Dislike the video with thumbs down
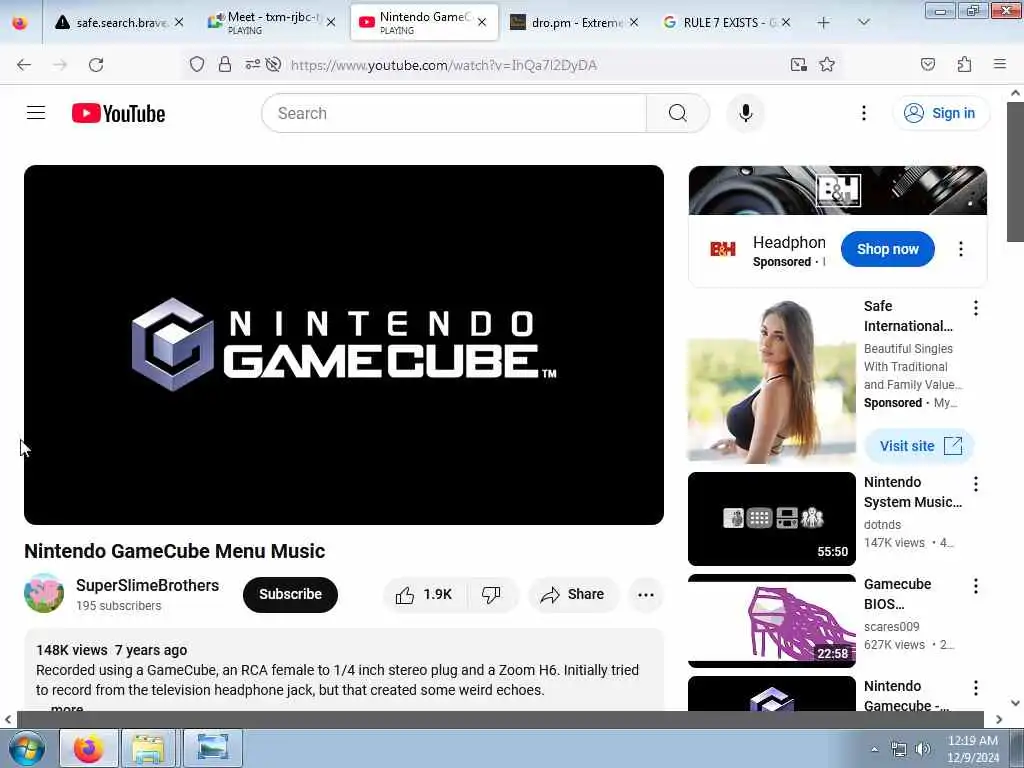Screen dimensions: 1024x768 [x=491, y=594]
